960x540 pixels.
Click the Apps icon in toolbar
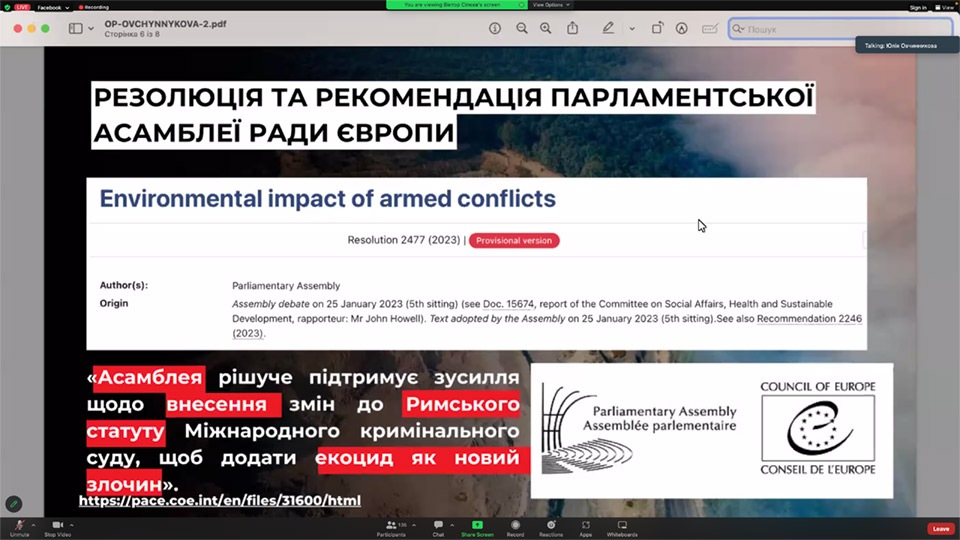585,525
